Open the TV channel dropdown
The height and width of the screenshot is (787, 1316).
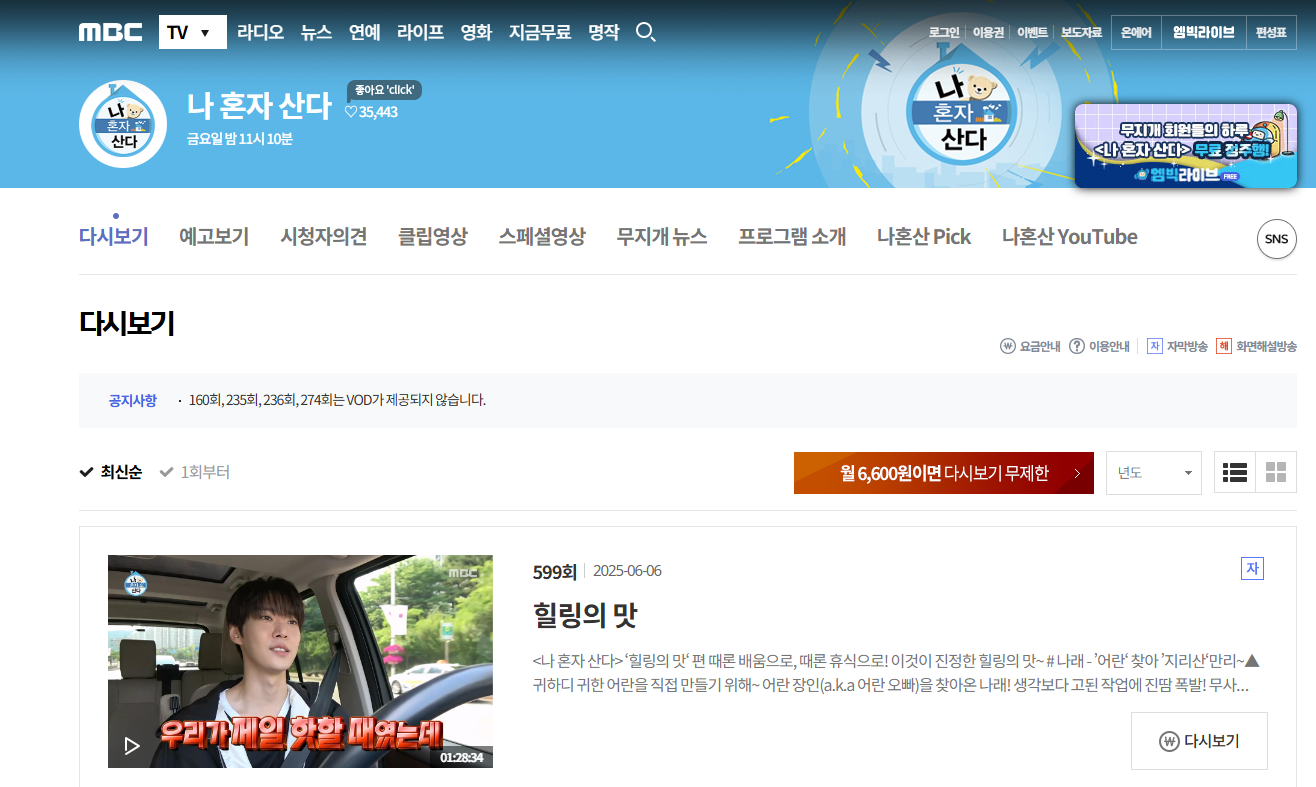(x=192, y=31)
